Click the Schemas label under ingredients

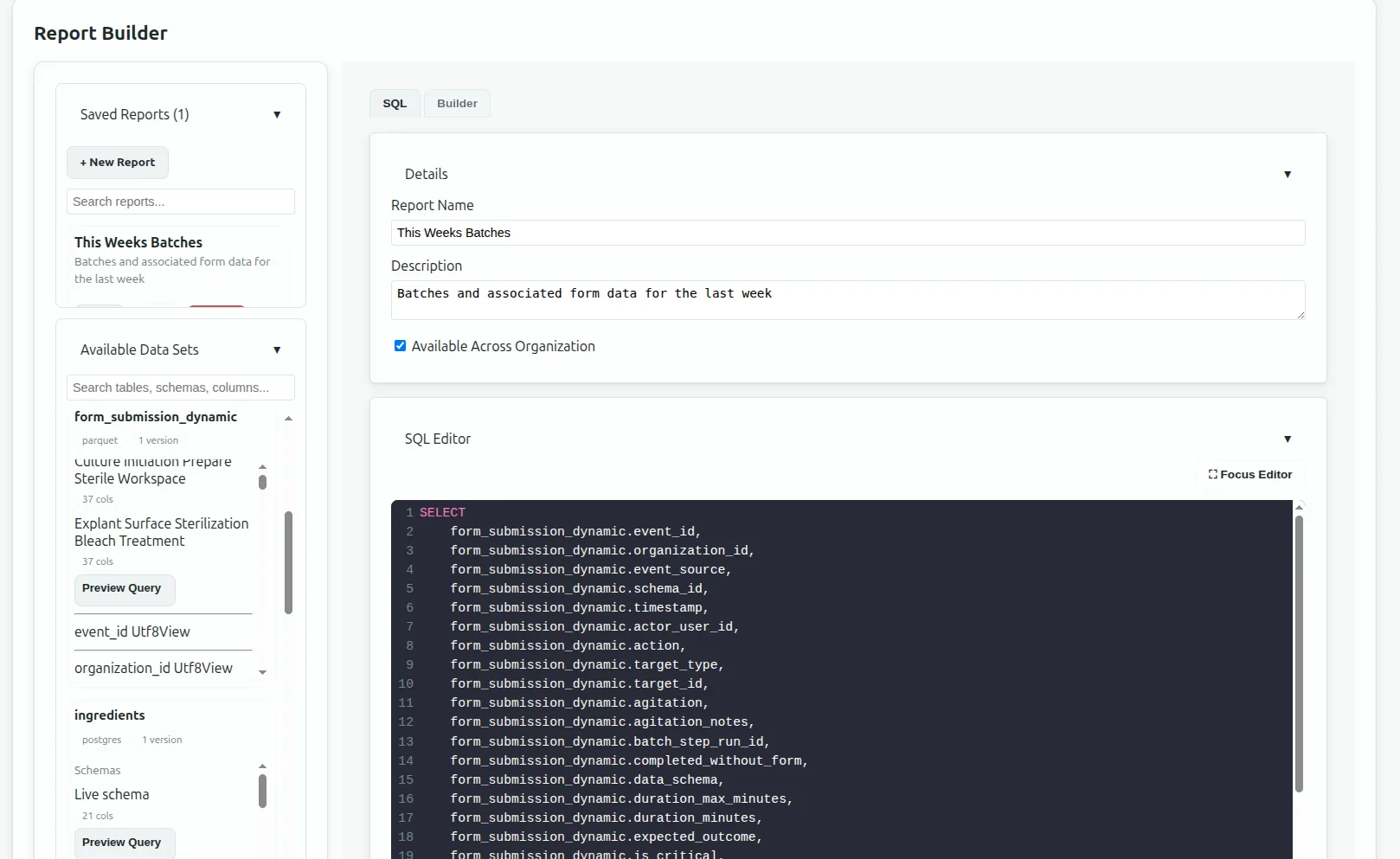click(98, 770)
